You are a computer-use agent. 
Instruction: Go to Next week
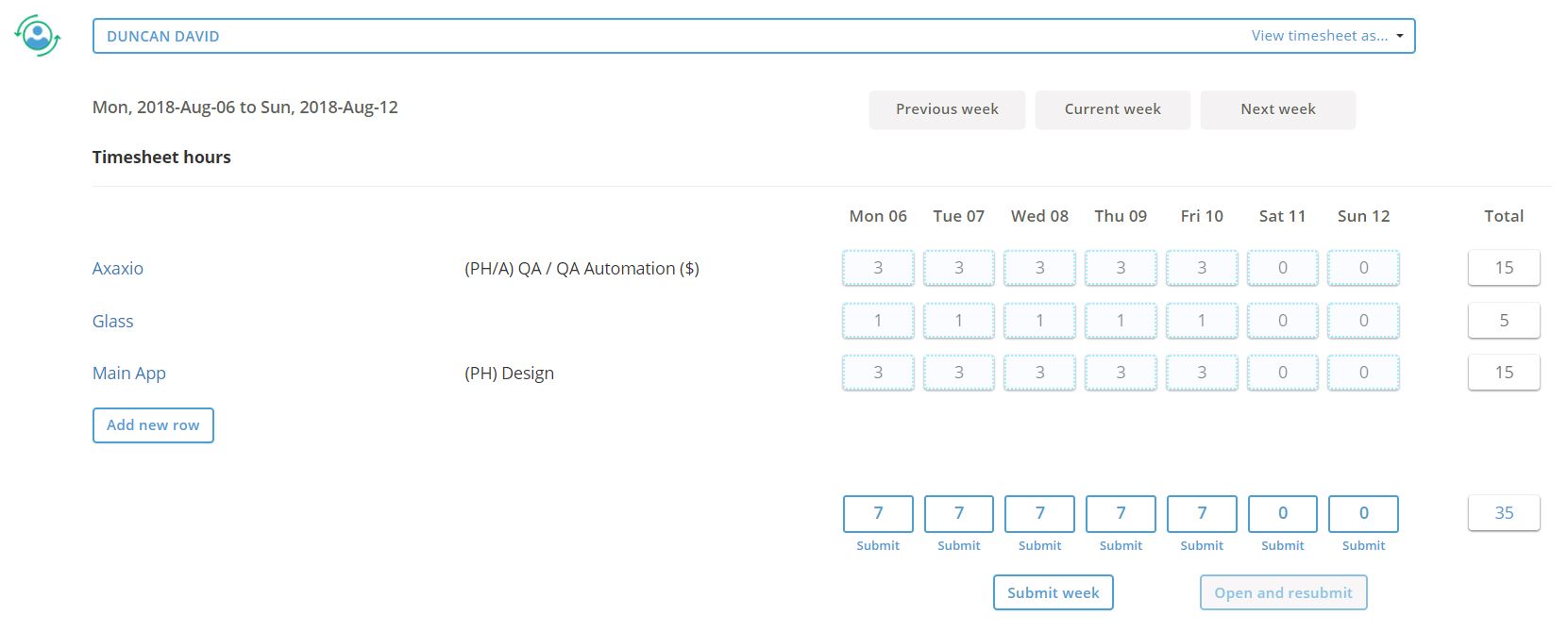1277,109
